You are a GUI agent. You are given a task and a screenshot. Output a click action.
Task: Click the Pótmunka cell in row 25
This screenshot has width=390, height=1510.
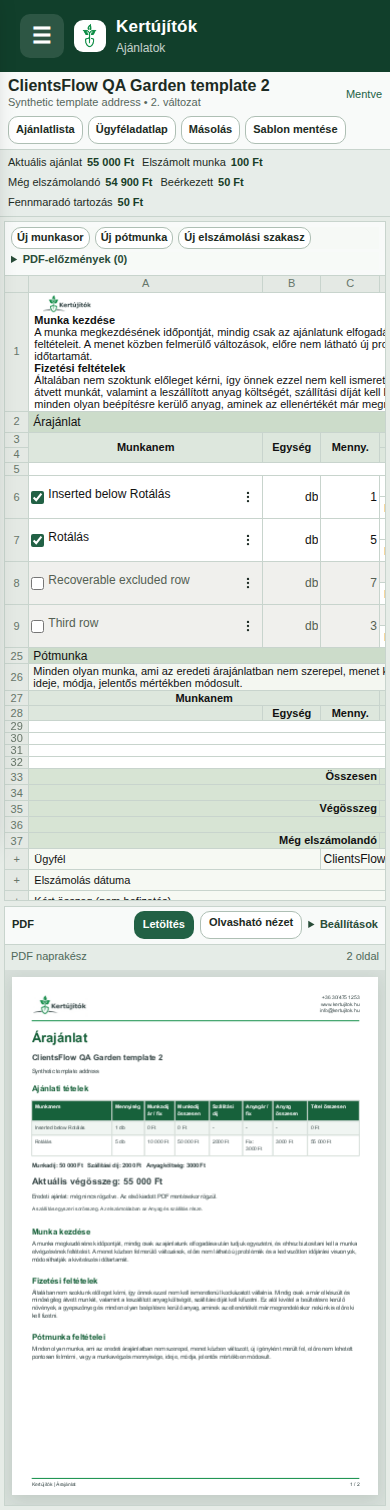tap(206, 656)
